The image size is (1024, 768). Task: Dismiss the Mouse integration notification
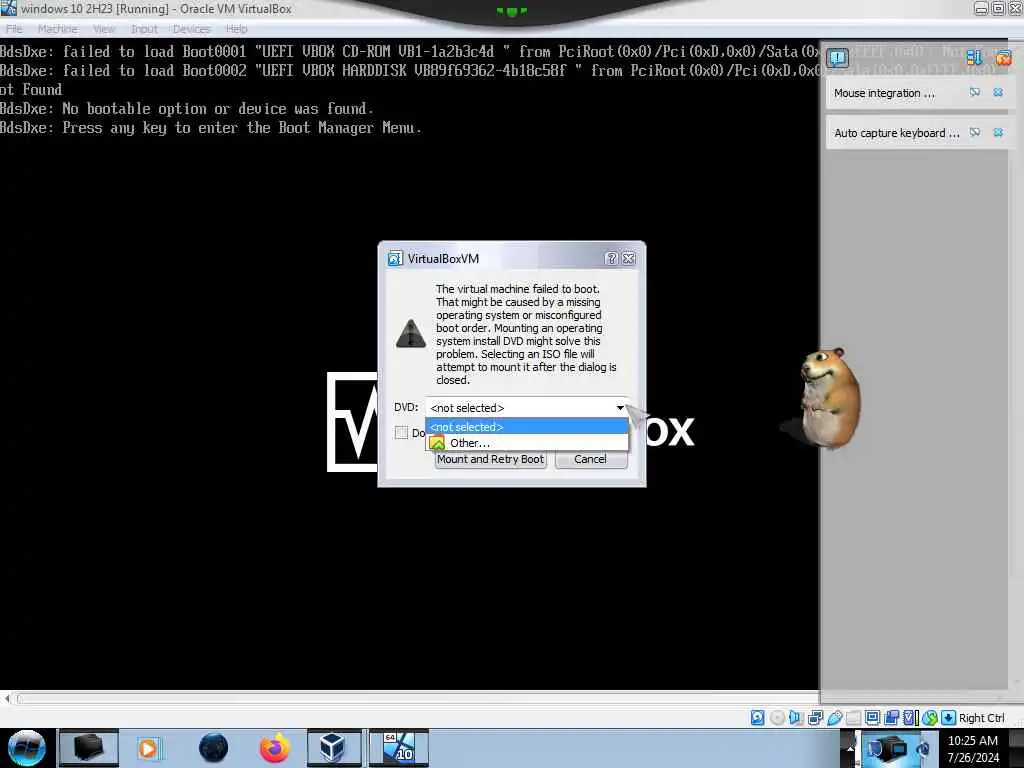click(998, 93)
